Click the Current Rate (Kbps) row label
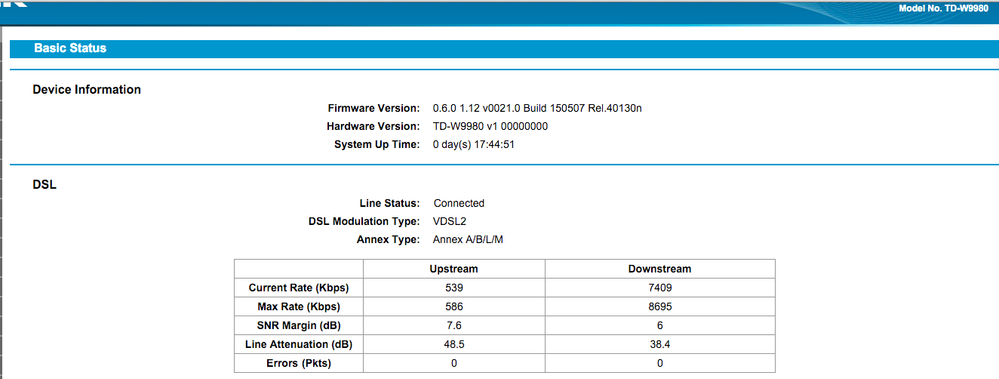 [299, 287]
